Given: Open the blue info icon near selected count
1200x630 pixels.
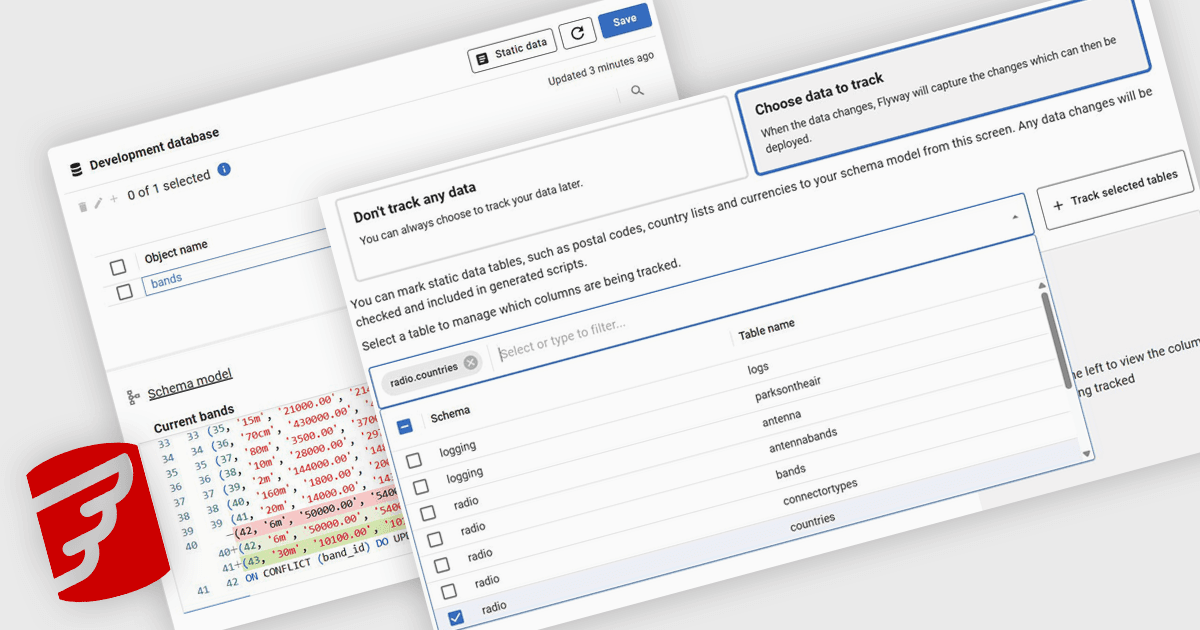Looking at the screenshot, I should (224, 169).
